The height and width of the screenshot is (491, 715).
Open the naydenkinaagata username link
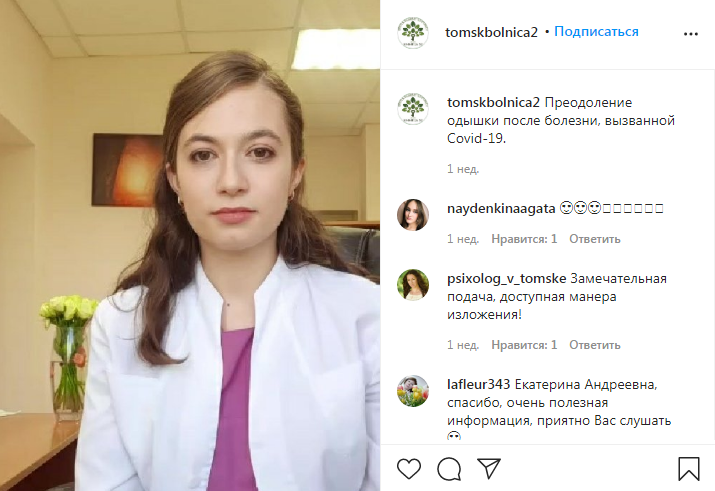pyautogui.click(x=501, y=209)
